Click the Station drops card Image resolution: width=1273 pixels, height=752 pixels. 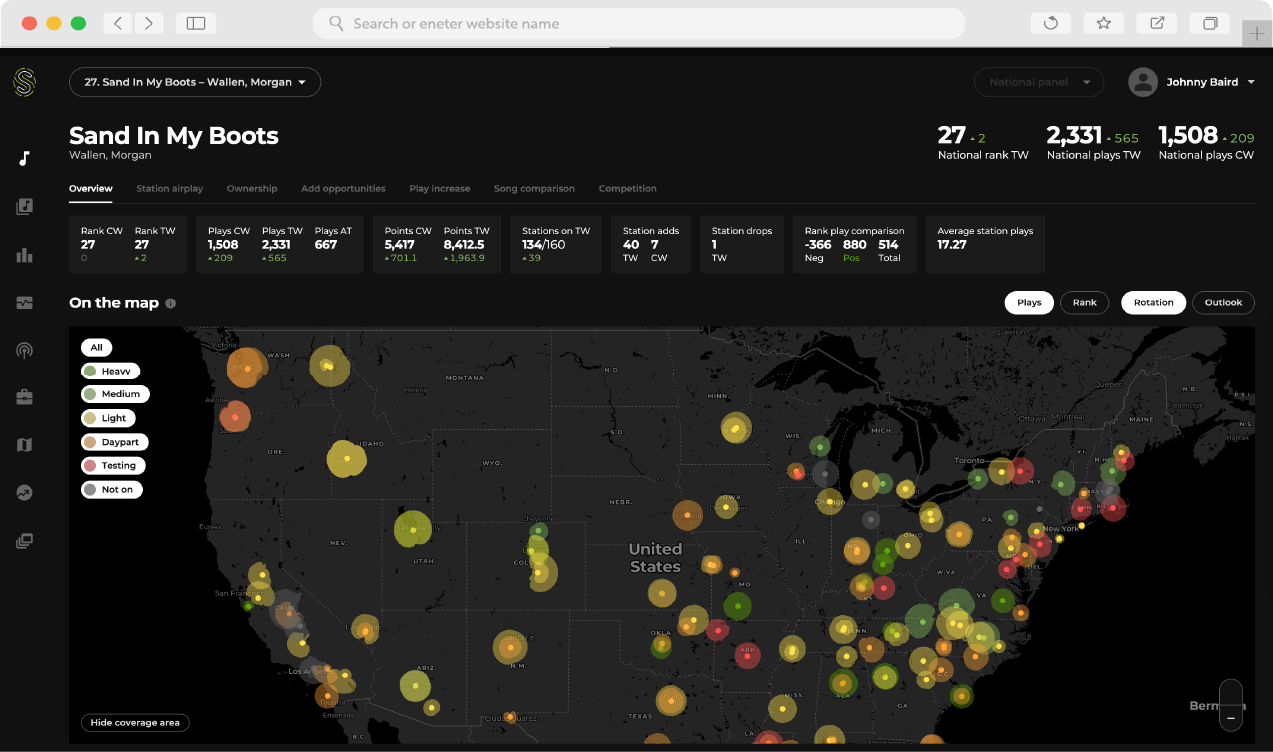pyautogui.click(x=741, y=244)
